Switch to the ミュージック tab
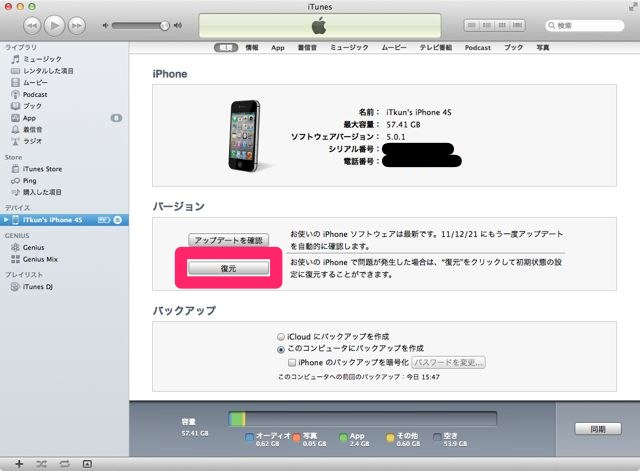Viewport: 640px width, 471px height. tap(349, 48)
